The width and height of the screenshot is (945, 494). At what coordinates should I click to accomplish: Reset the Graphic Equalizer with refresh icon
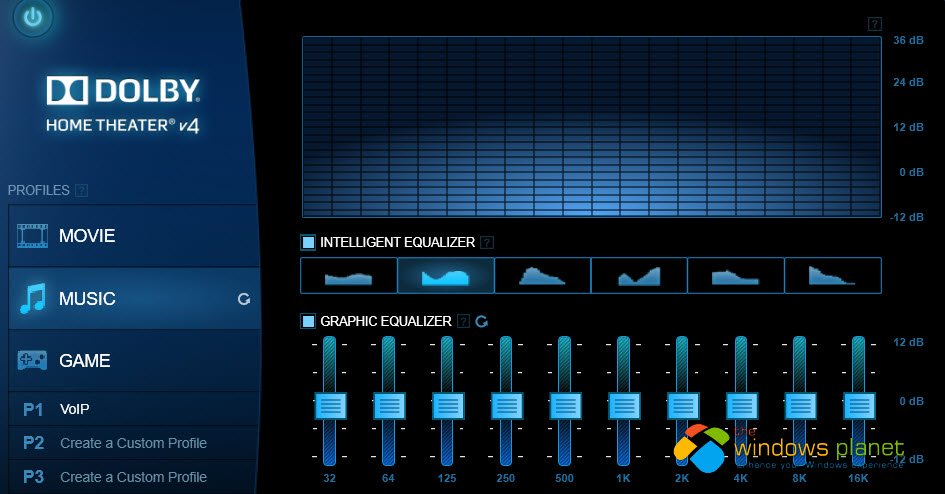click(x=482, y=322)
